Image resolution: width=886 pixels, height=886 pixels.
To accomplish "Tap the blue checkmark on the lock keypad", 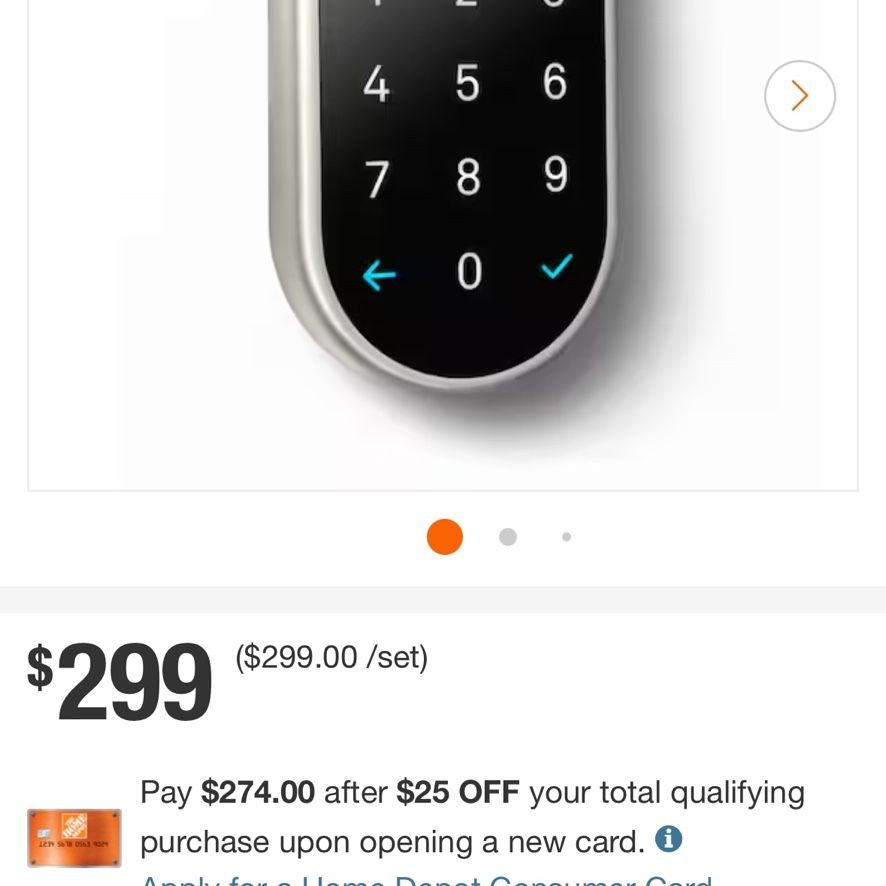I will 557,266.
